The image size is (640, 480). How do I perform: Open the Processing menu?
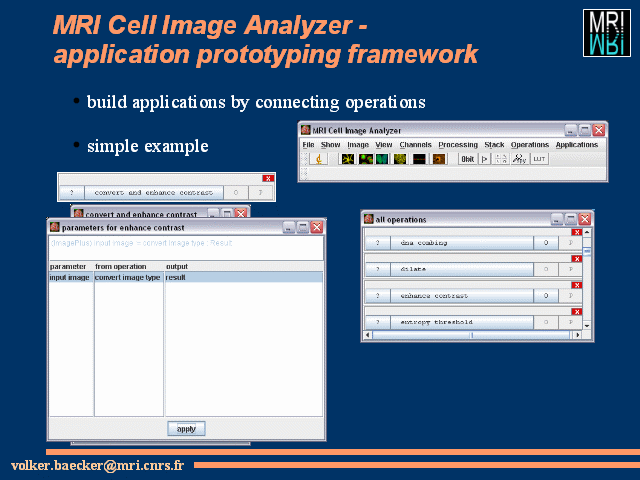click(458, 144)
